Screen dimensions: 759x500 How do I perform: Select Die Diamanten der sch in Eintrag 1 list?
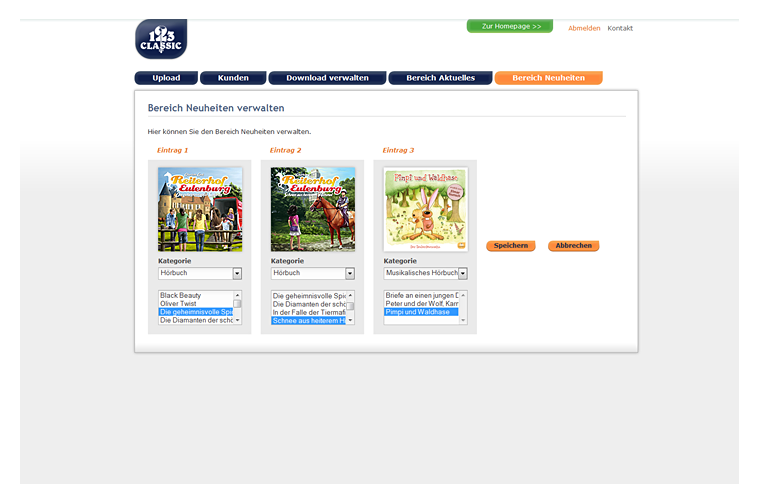point(196,320)
